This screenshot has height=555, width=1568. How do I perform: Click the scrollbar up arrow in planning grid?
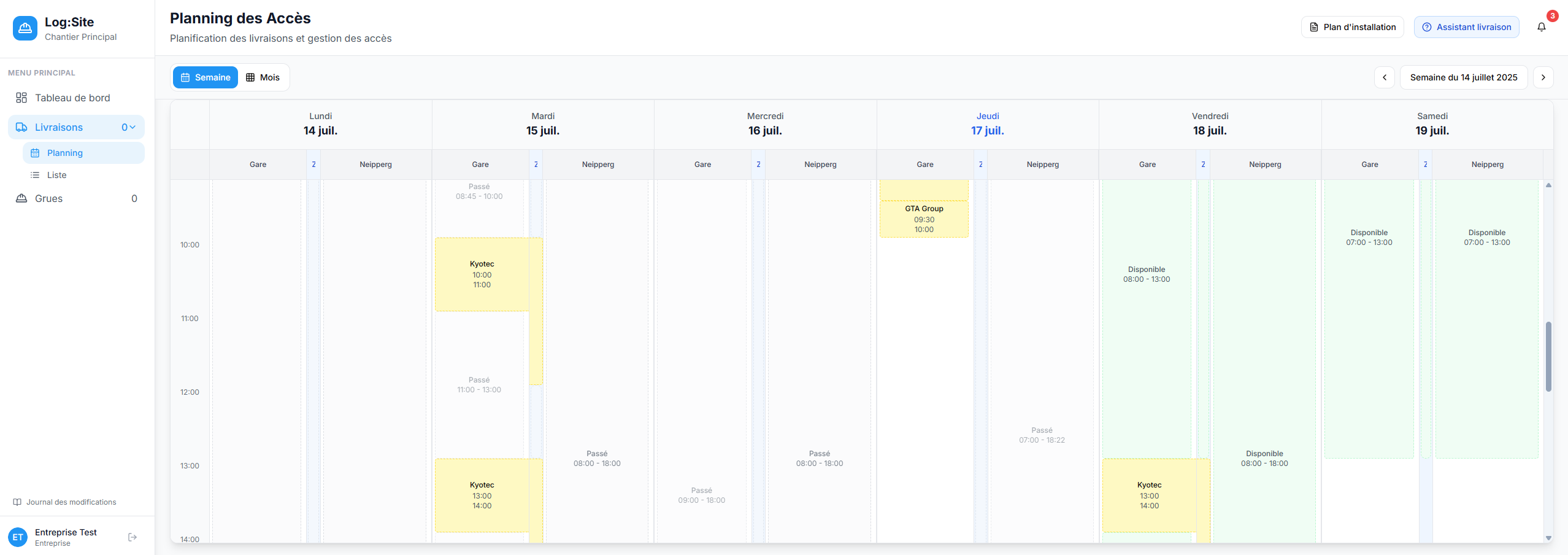(1548, 185)
